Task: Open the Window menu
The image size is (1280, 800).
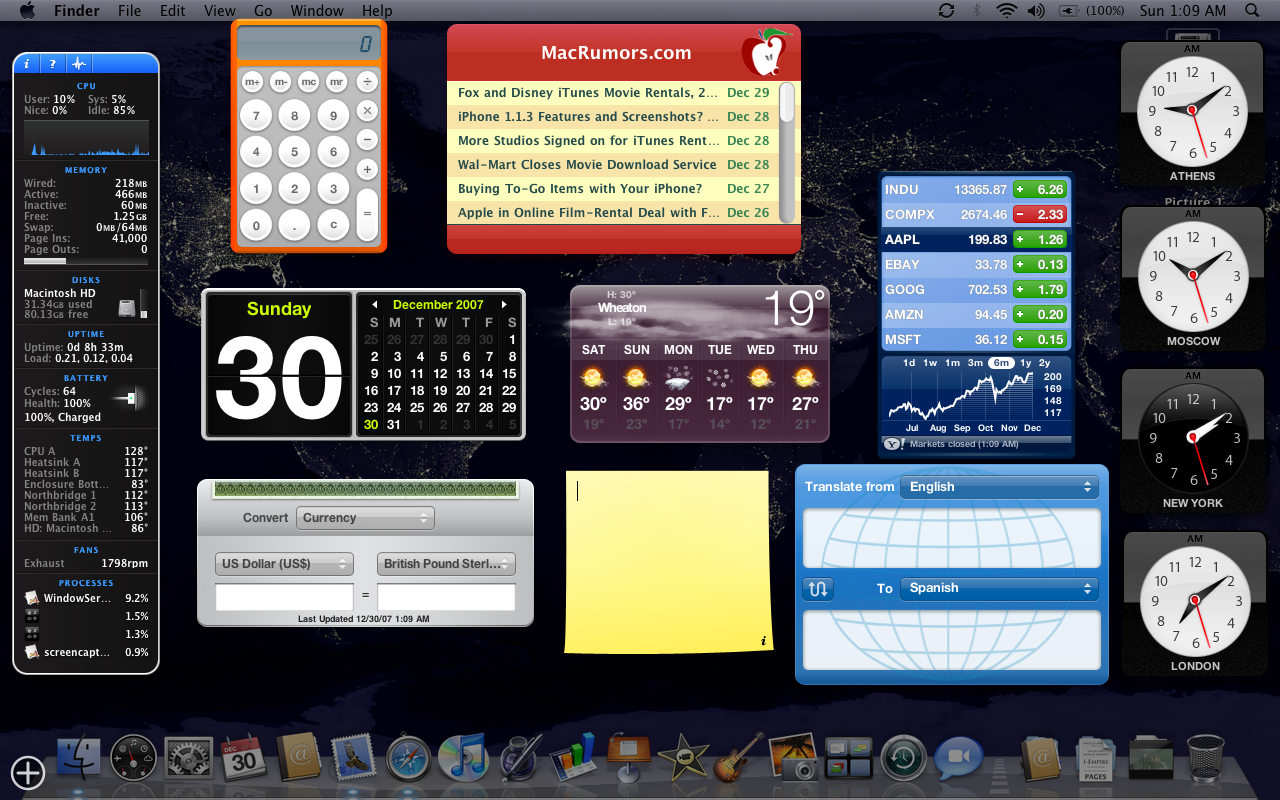Action: pyautogui.click(x=317, y=11)
